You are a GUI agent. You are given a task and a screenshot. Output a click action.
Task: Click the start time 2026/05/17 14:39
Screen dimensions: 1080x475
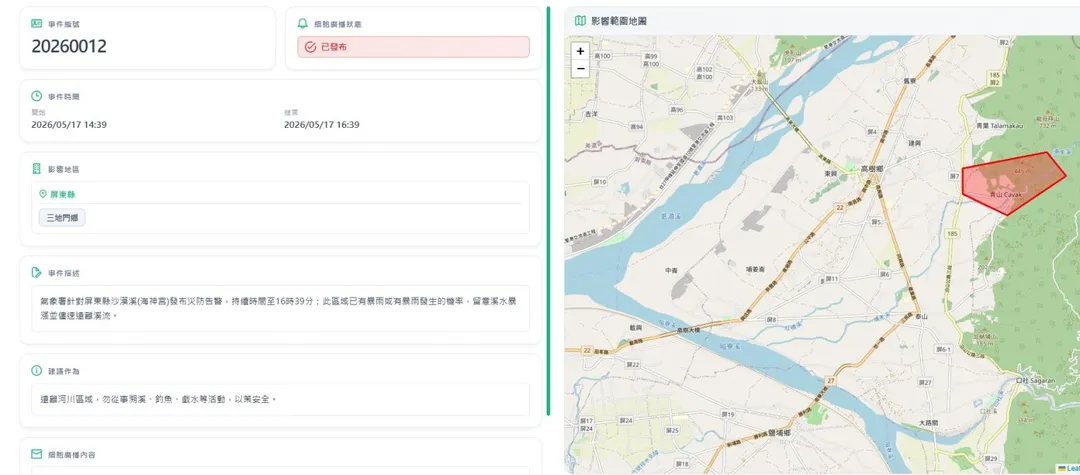pos(69,125)
